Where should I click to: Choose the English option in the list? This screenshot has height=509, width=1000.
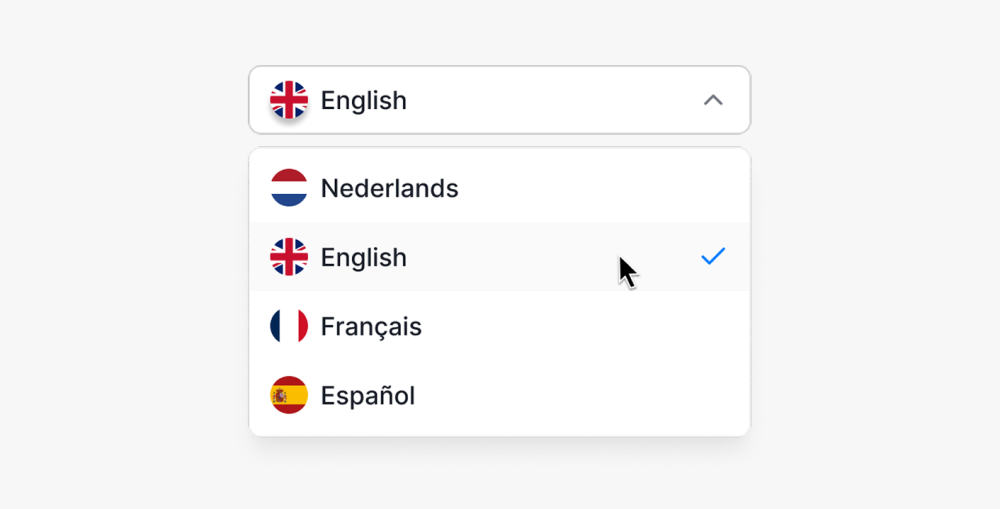[499, 256]
